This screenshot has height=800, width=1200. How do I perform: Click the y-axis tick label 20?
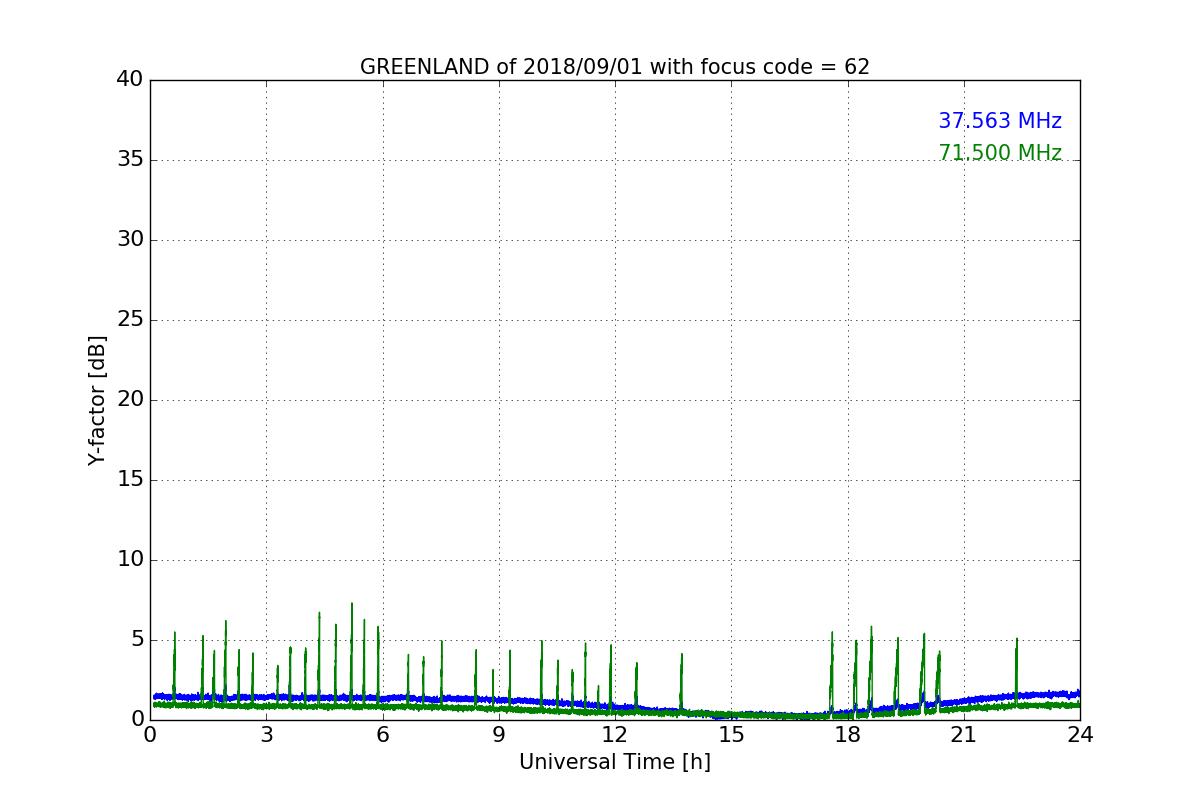130,400
